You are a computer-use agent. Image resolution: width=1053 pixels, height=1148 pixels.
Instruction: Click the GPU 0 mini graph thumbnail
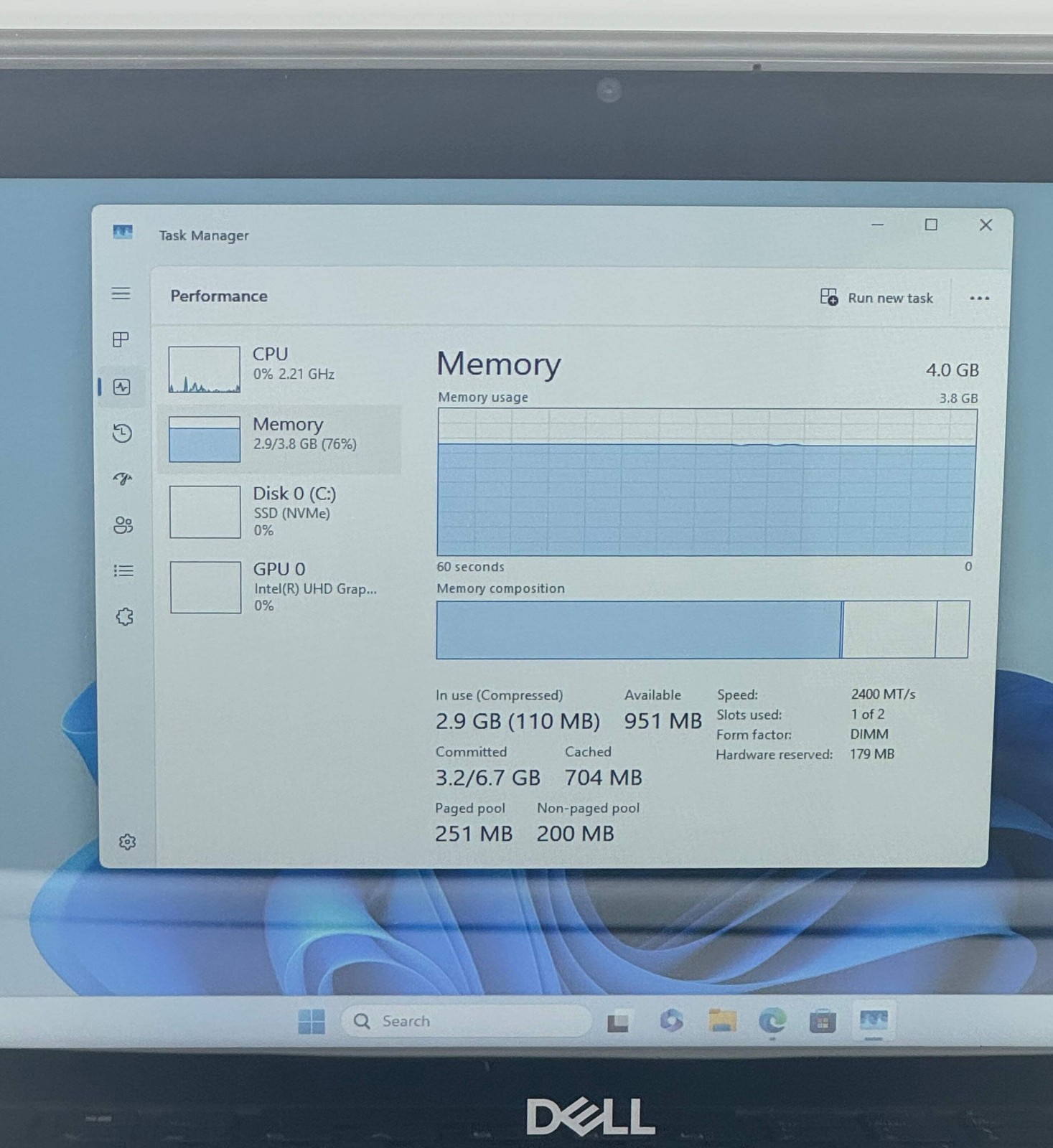pyautogui.click(x=206, y=588)
